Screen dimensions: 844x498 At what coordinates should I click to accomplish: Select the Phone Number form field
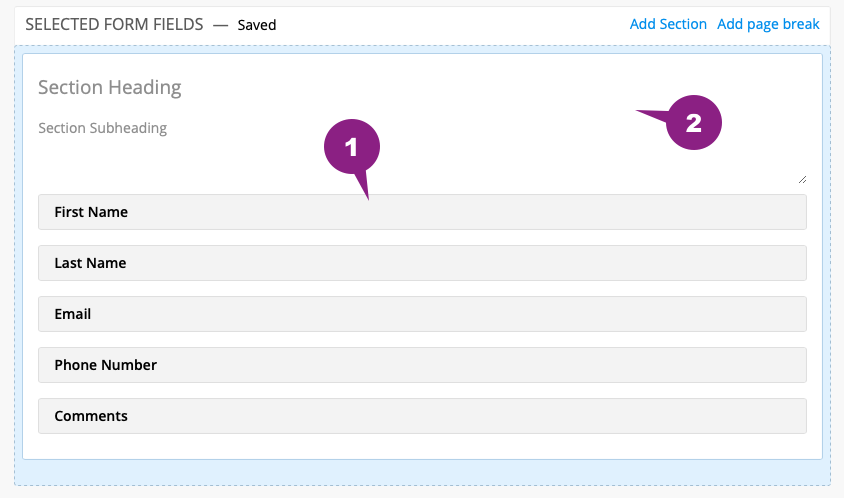(423, 365)
